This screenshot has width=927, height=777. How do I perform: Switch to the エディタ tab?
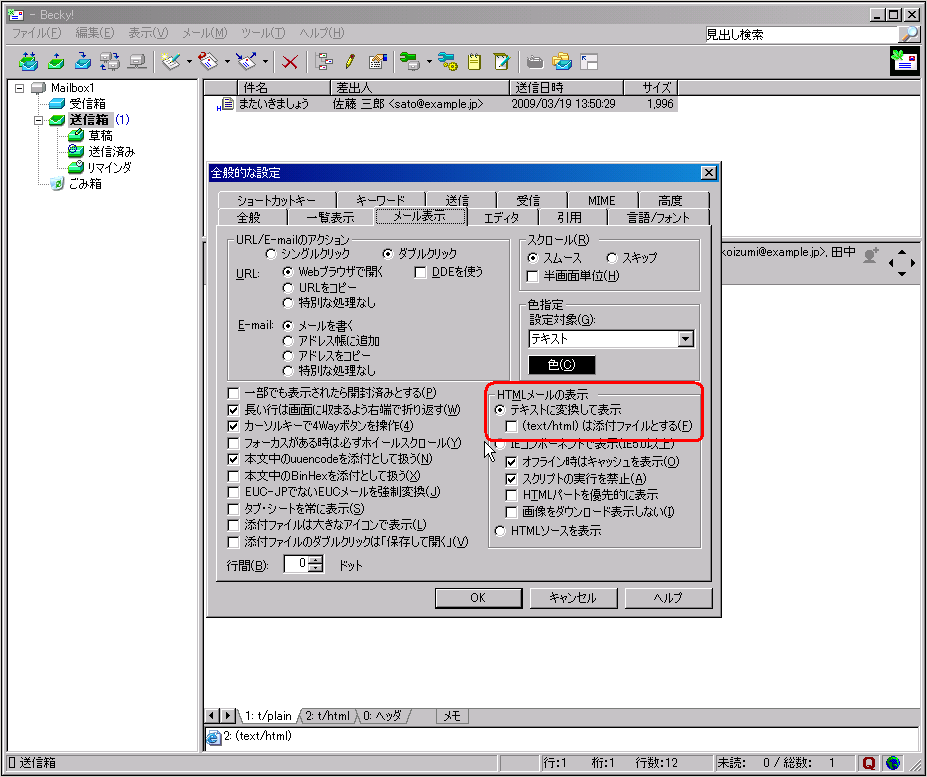pos(502,218)
